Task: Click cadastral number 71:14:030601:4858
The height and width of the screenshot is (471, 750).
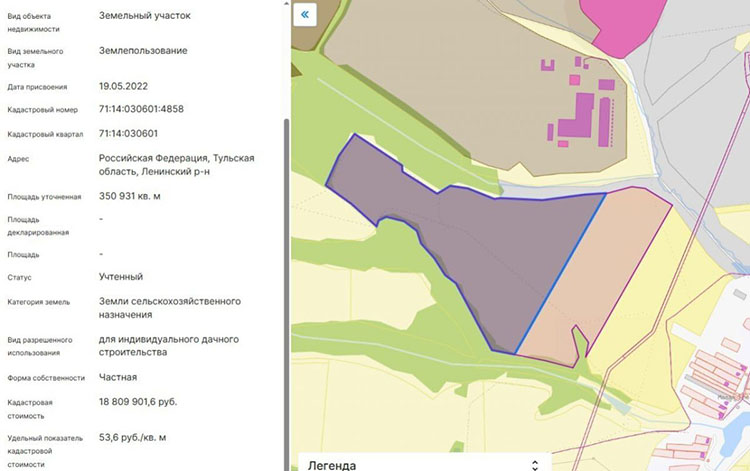Action: pyautogui.click(x=141, y=109)
